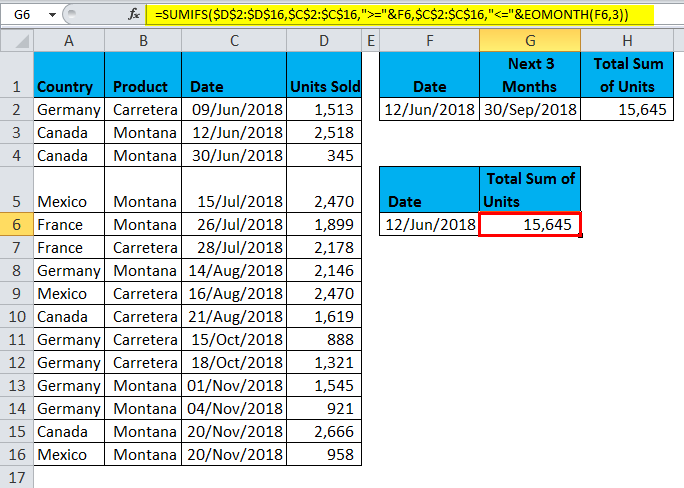The width and height of the screenshot is (684, 488).
Task: Click the fx insert function icon
Action: [x=133, y=14]
